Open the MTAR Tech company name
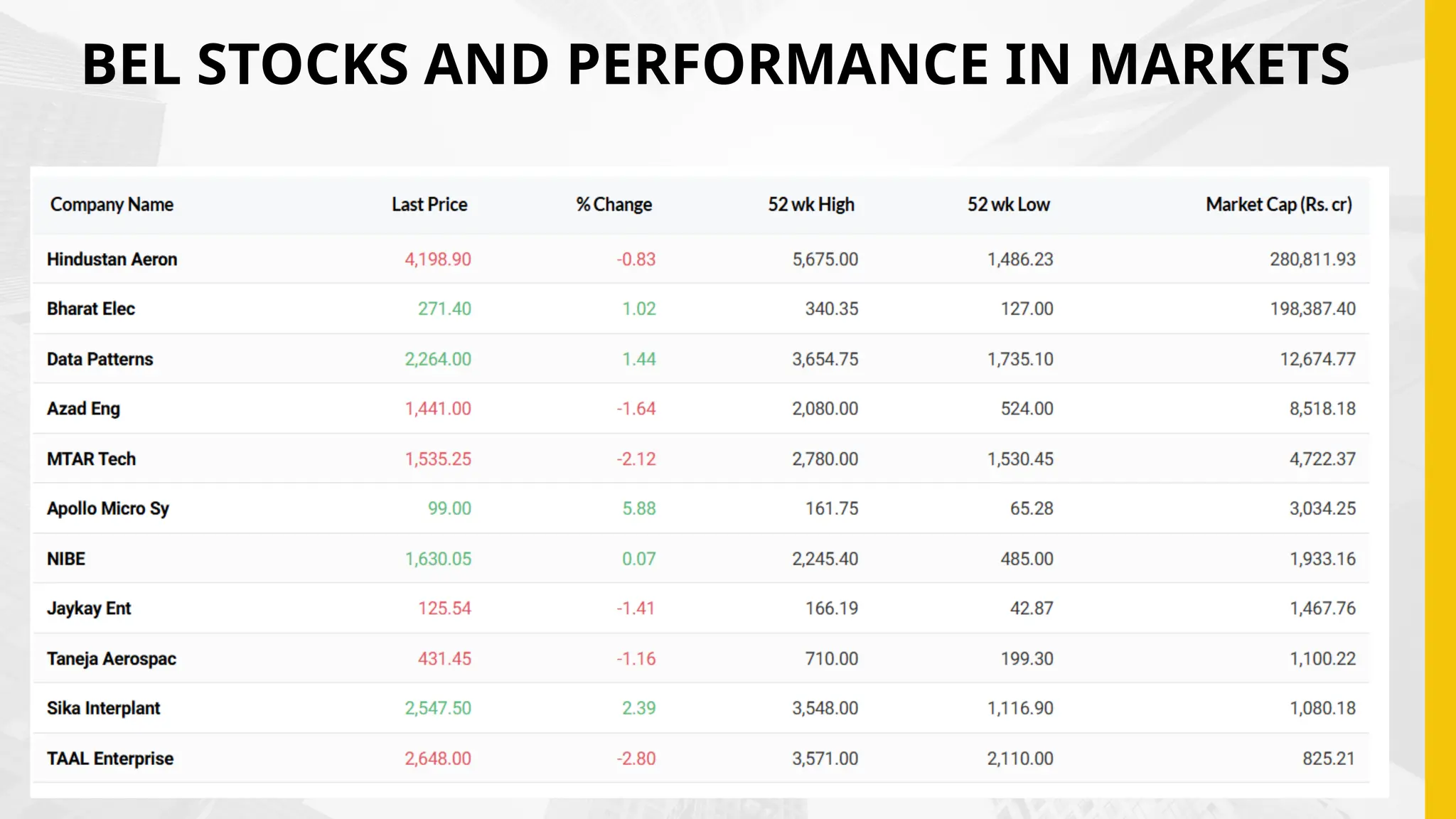Screen dimensions: 1456x819 (92, 459)
